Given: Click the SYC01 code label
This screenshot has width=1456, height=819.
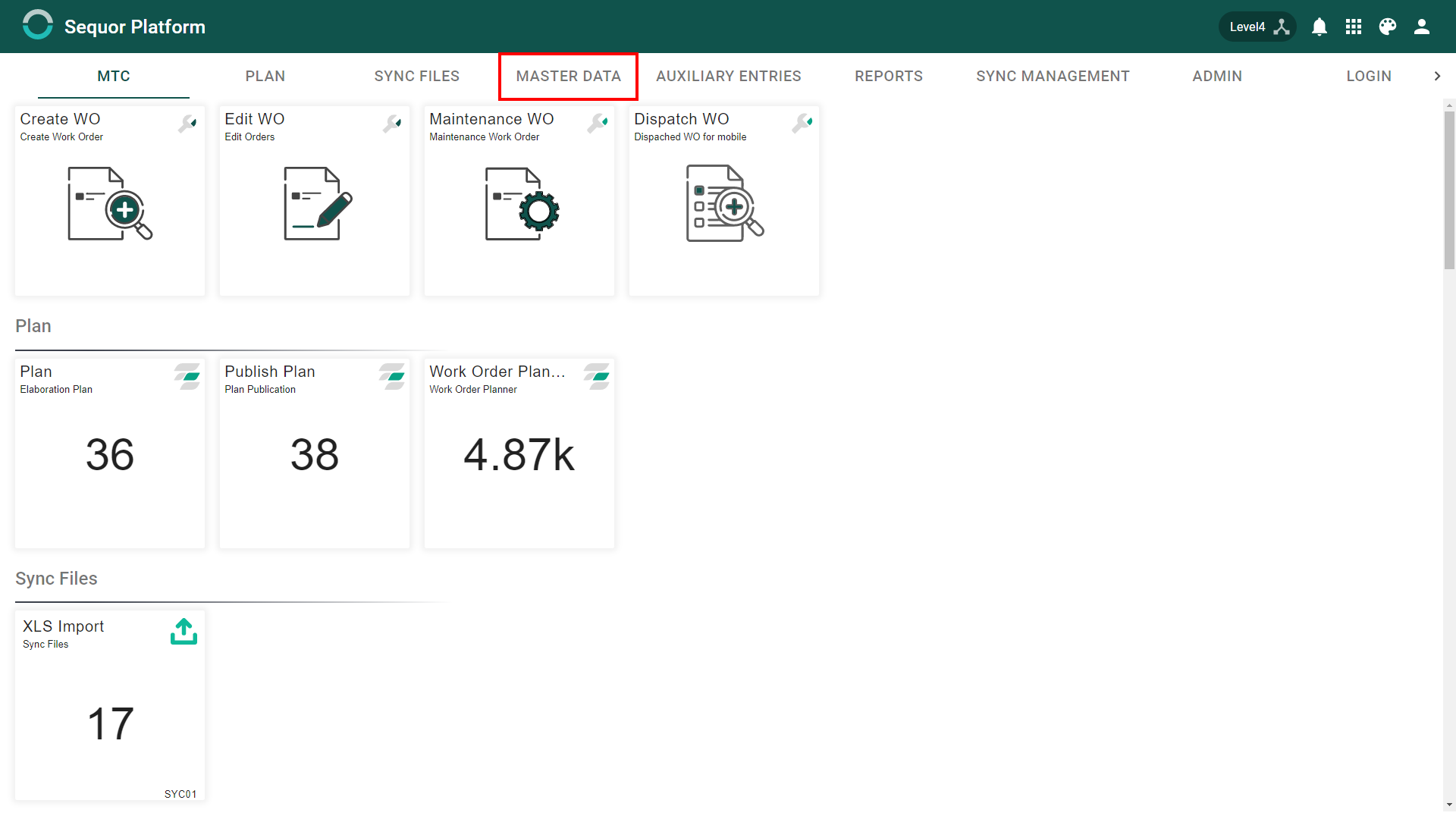Looking at the screenshot, I should point(180,794).
